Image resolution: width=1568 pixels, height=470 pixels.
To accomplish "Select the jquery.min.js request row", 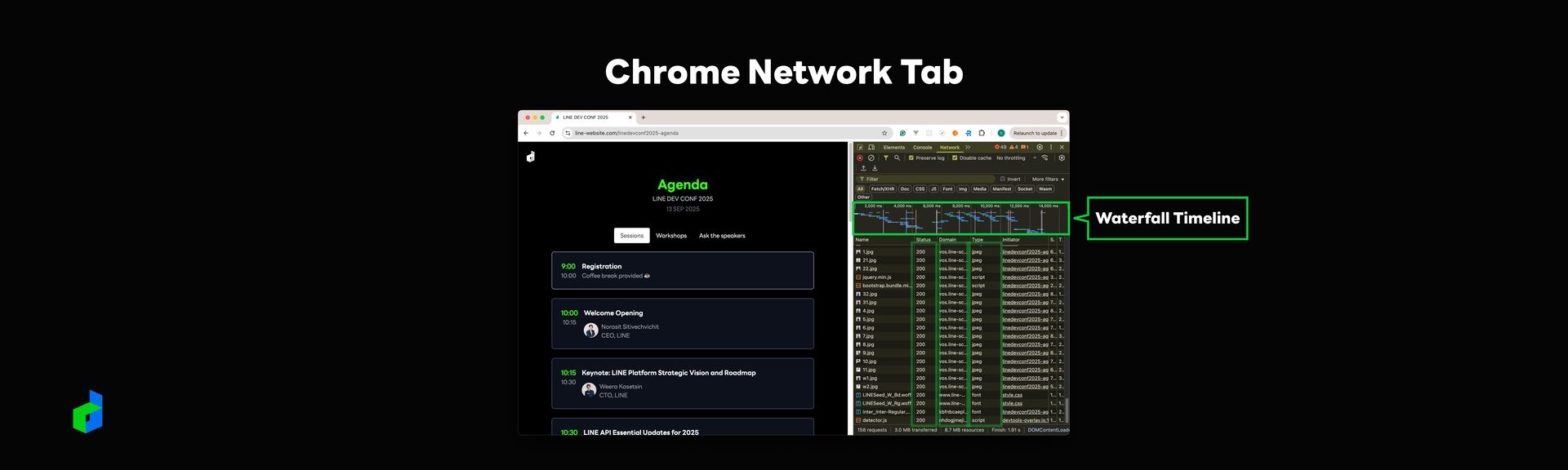I will 960,277.
